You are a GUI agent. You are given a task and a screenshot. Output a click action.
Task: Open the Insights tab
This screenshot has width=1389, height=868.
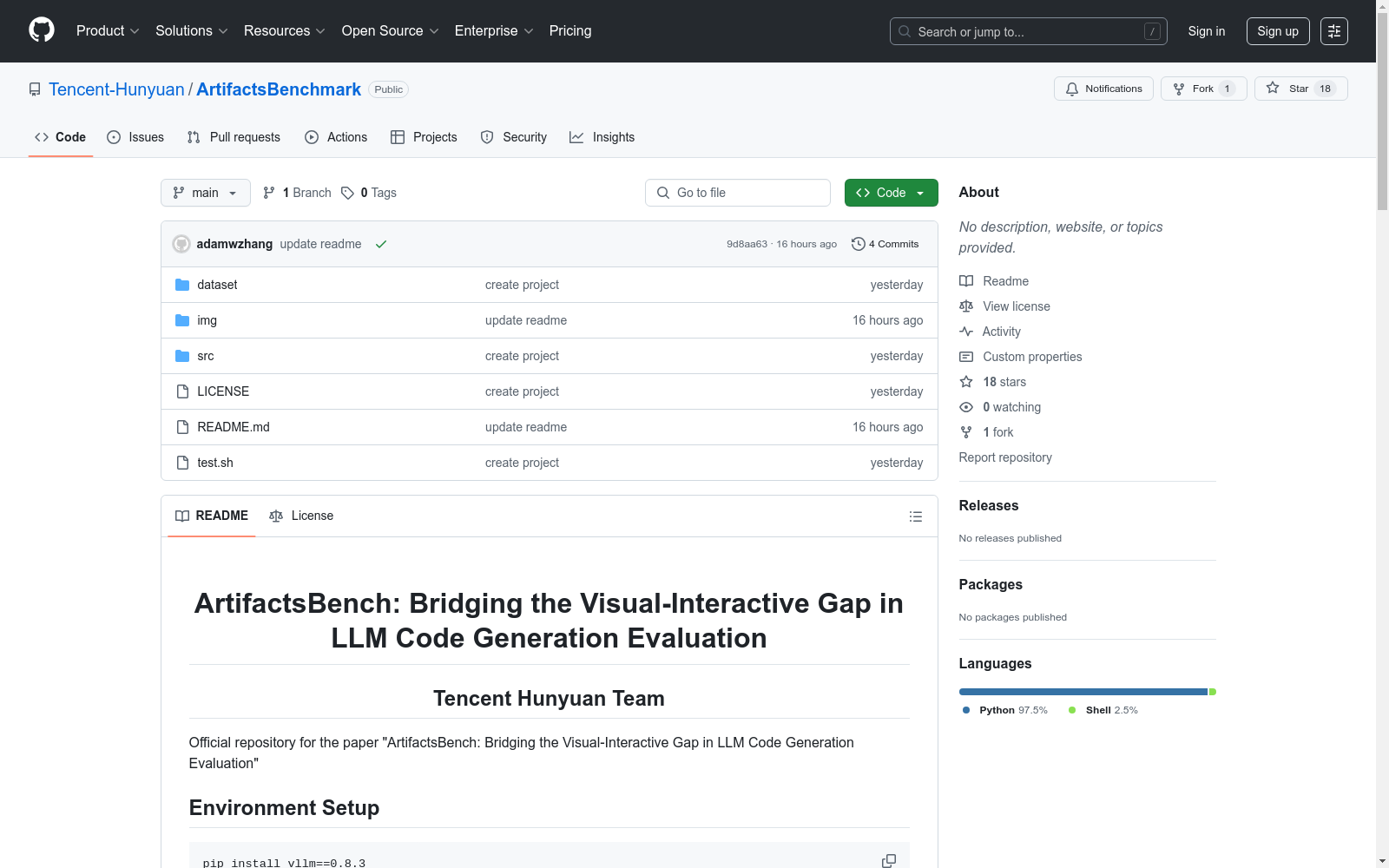602,137
